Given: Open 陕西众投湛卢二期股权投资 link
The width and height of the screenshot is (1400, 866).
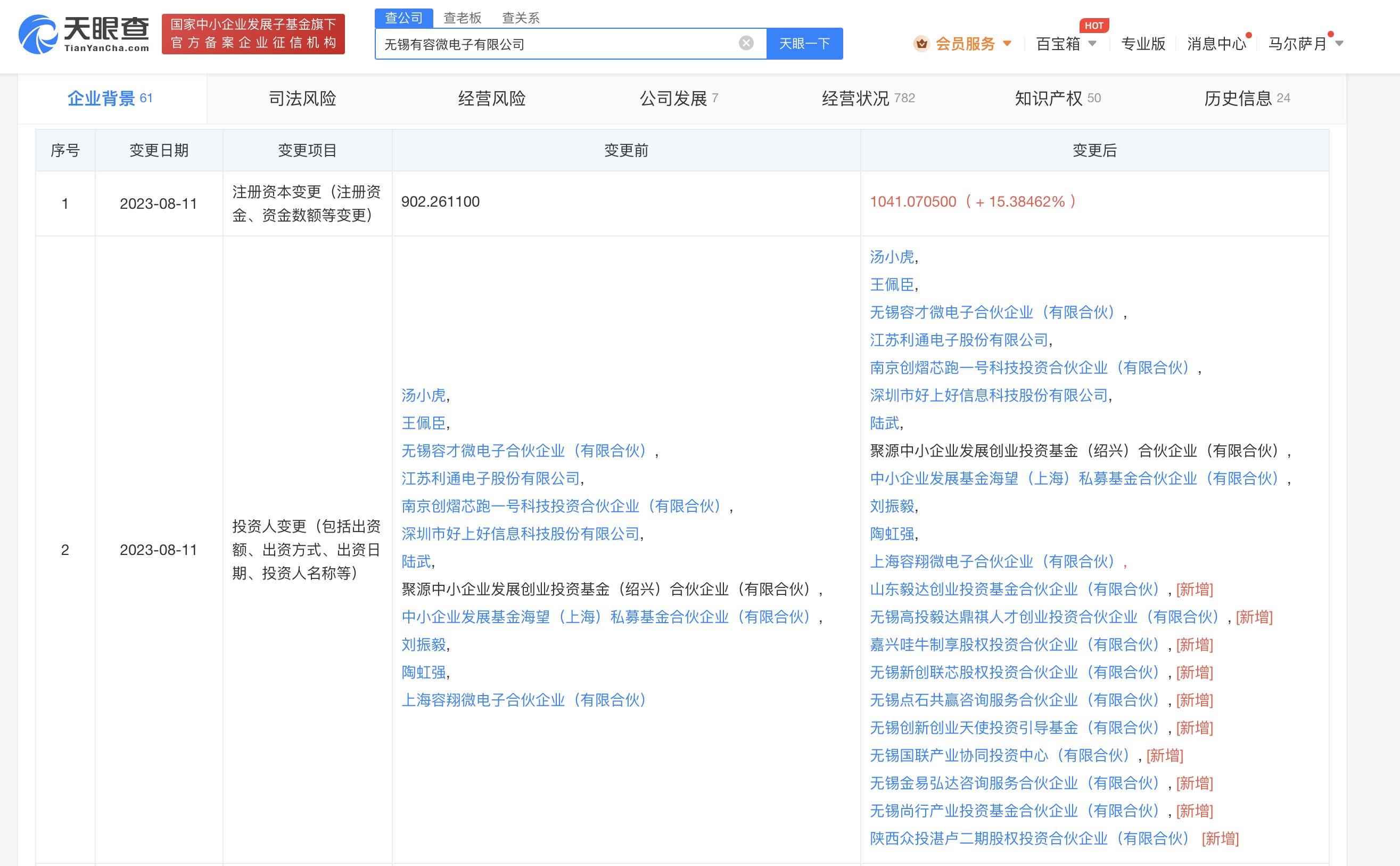Looking at the screenshot, I should click(x=1030, y=838).
